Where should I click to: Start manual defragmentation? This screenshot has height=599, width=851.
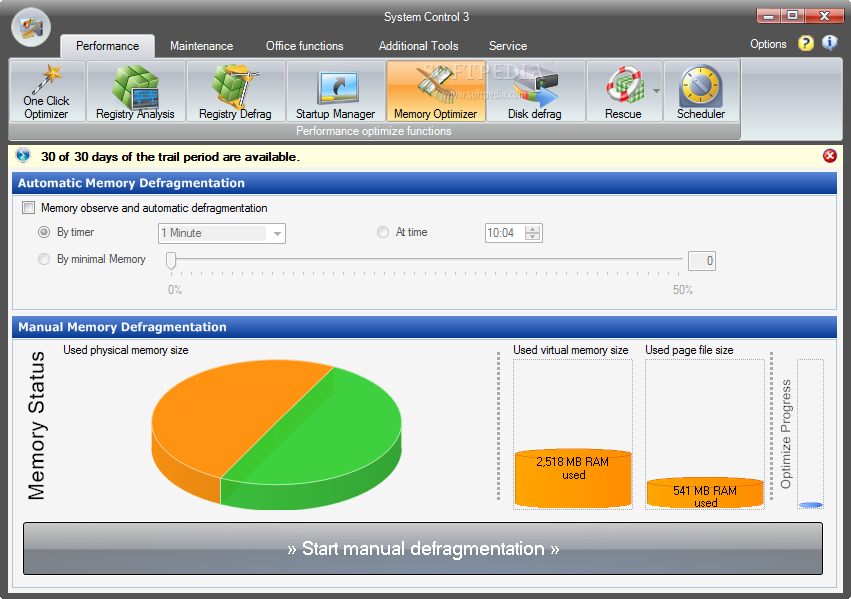[423, 549]
